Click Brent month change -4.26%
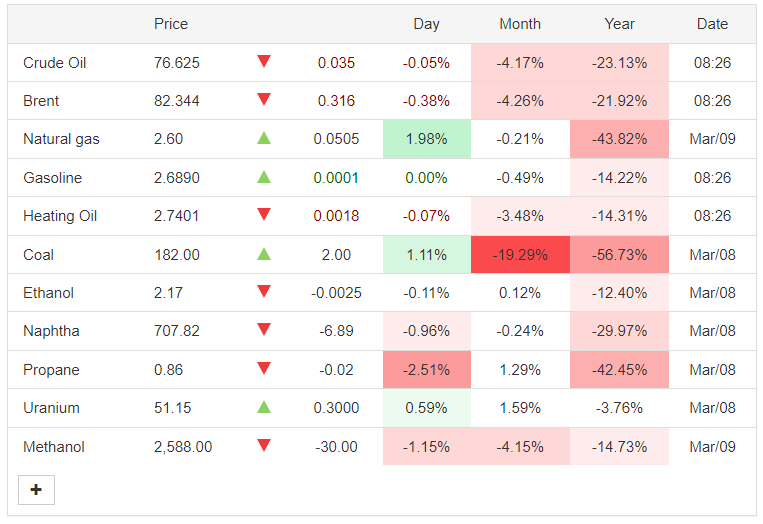The image size is (763, 524). click(520, 101)
